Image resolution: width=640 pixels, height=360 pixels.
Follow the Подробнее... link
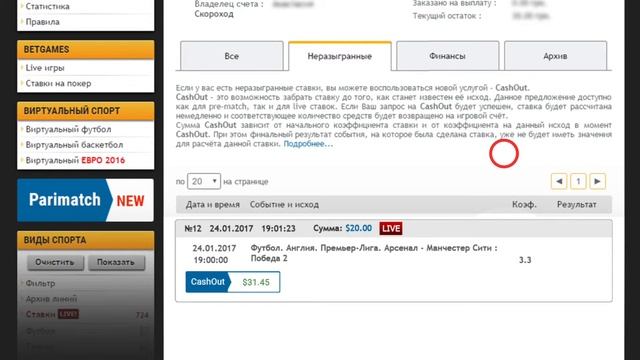308,144
